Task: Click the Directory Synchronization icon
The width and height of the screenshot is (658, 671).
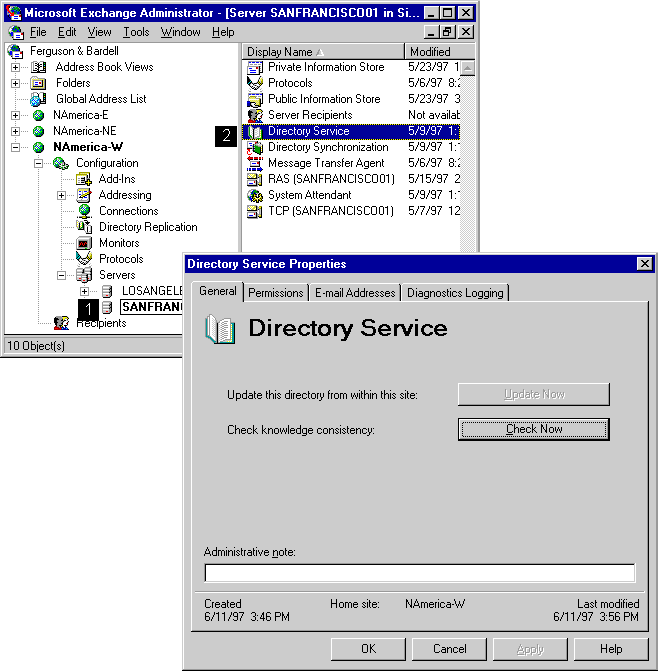Action: point(255,148)
